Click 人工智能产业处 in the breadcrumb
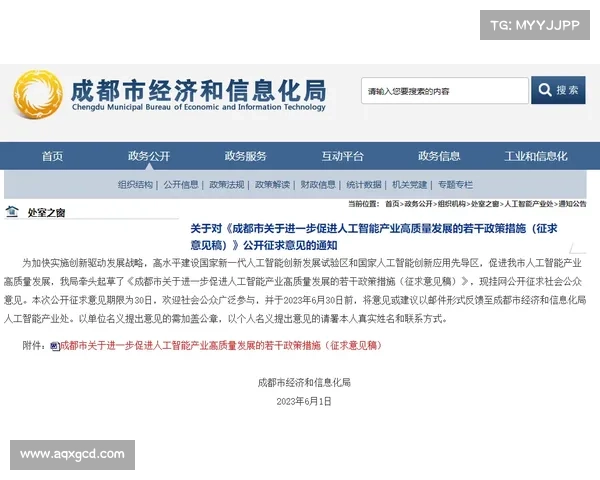Image resolution: width=600 pixels, height=480 pixels. pyautogui.click(x=530, y=204)
